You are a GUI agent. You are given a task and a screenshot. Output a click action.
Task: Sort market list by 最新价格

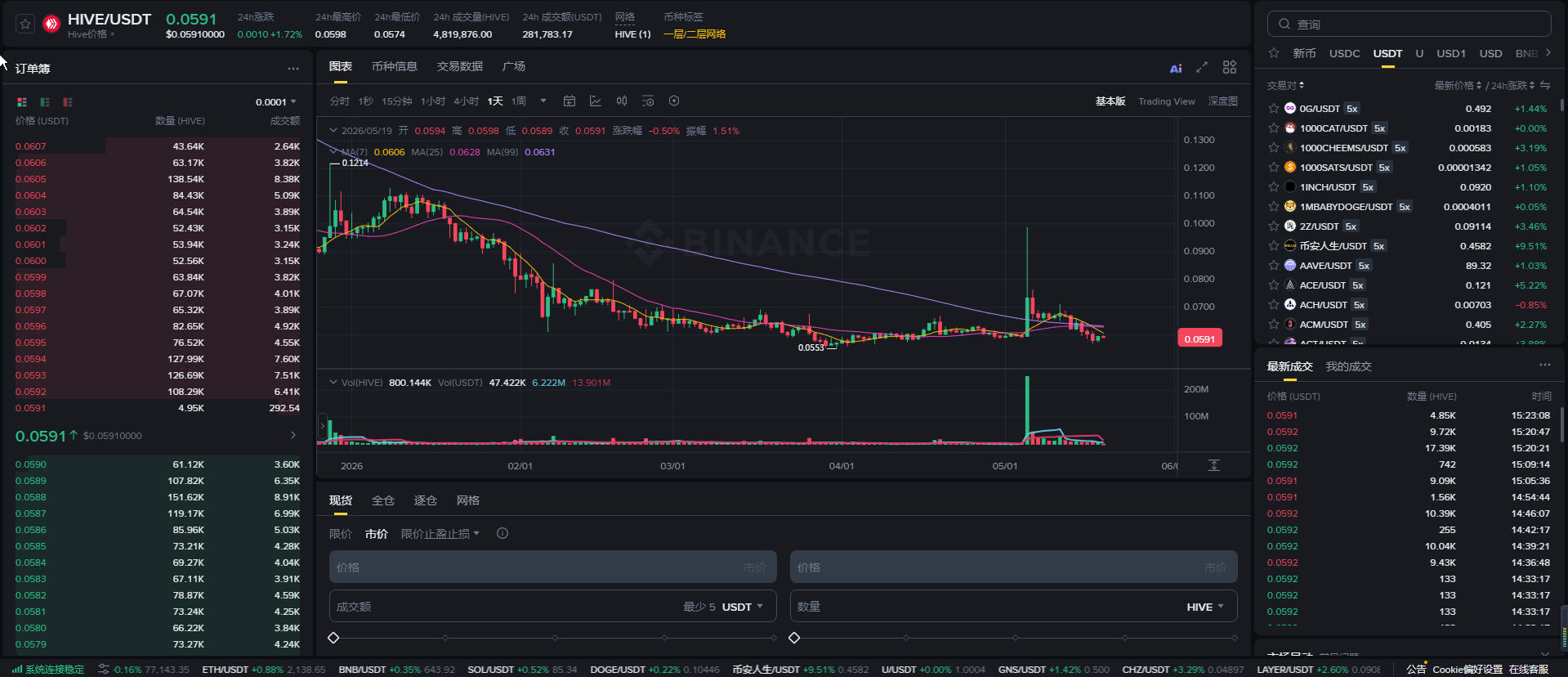[x=1458, y=85]
